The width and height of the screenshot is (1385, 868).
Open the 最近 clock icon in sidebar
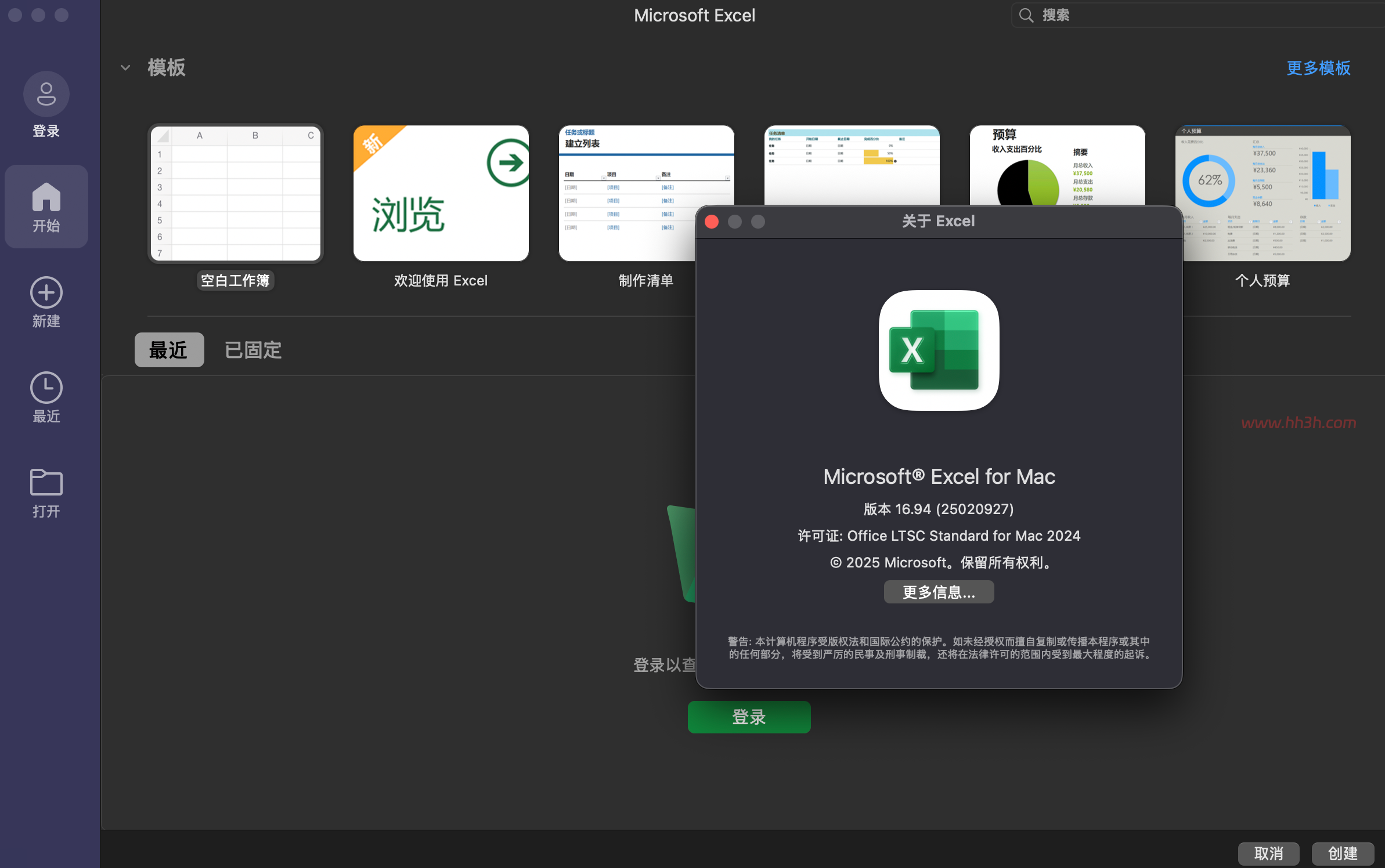coord(46,388)
